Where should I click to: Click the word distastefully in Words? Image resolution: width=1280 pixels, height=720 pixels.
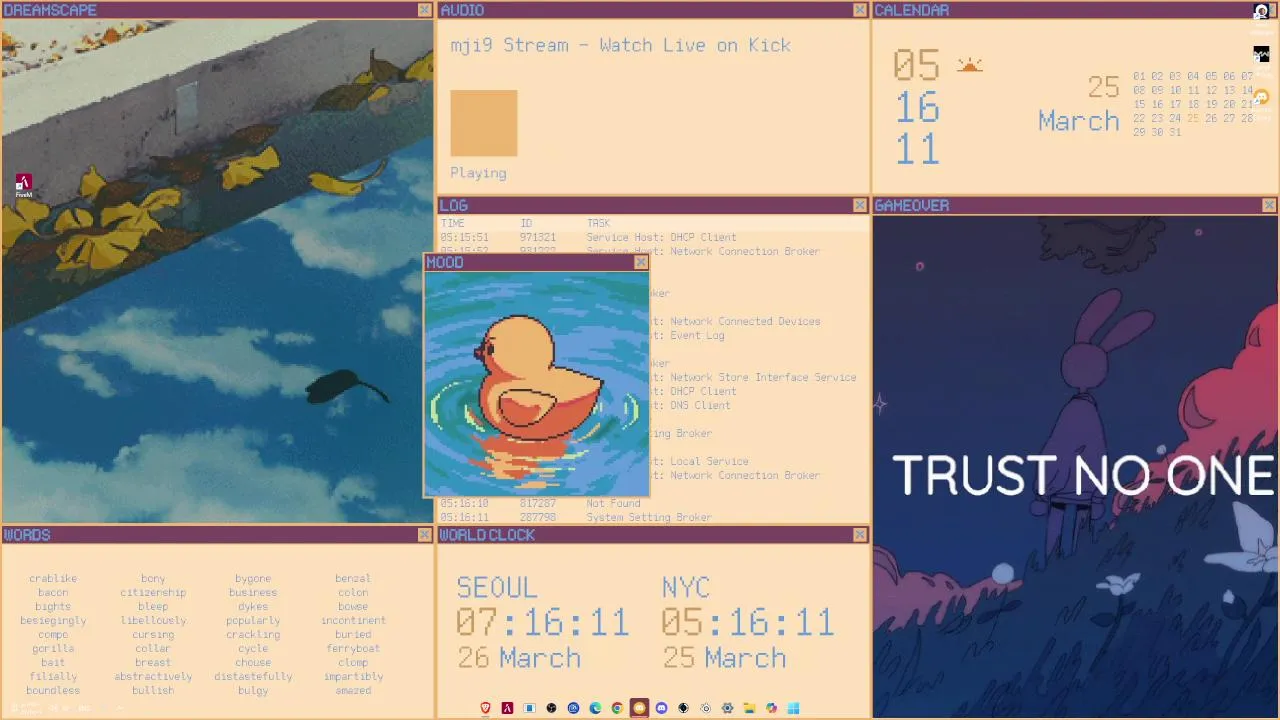tap(253, 676)
